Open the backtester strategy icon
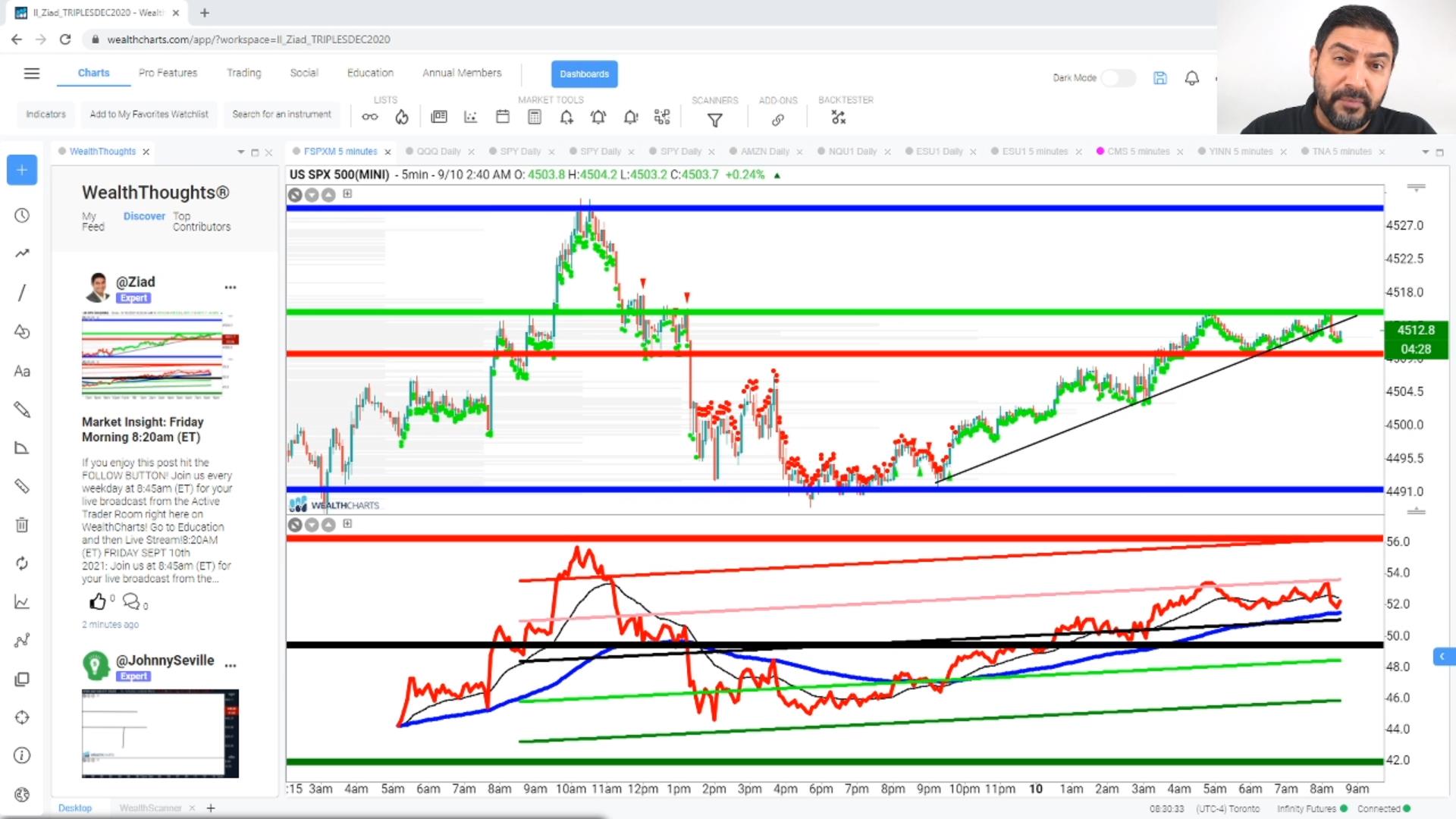Viewport: 1456px width, 819px height. click(838, 118)
